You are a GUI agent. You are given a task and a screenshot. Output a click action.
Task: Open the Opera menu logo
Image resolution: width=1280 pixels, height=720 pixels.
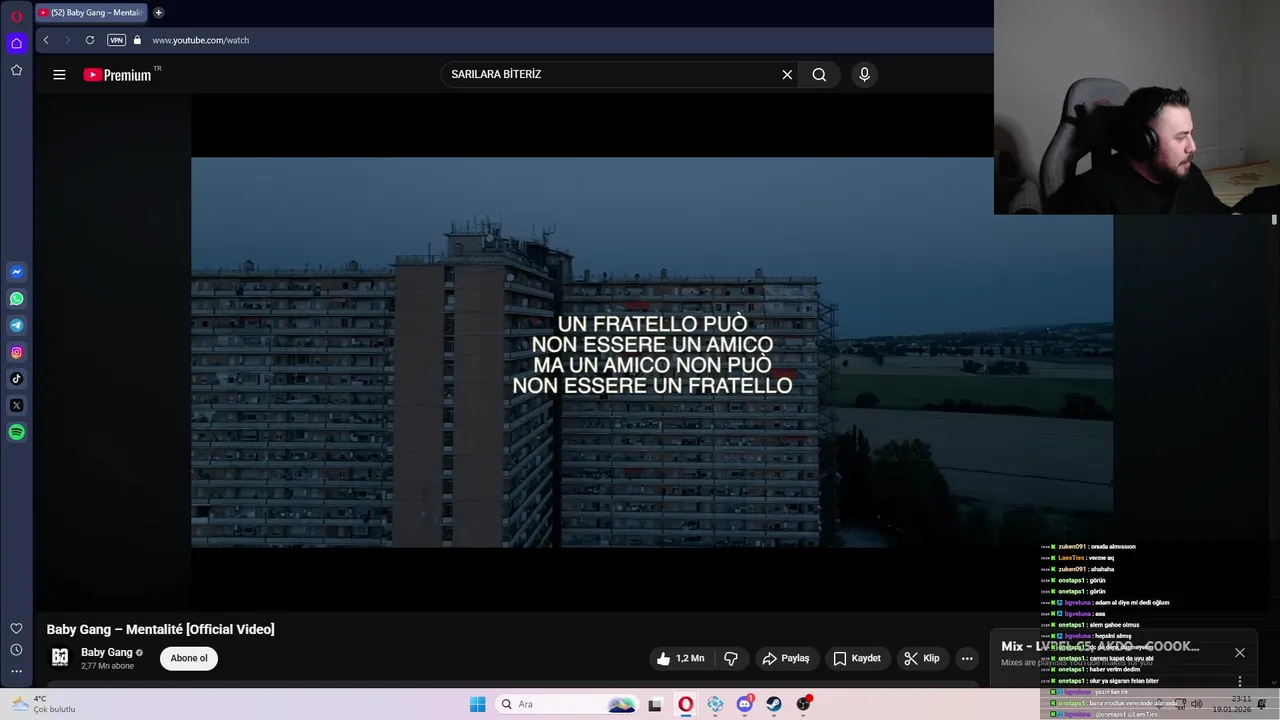pyautogui.click(x=16, y=16)
